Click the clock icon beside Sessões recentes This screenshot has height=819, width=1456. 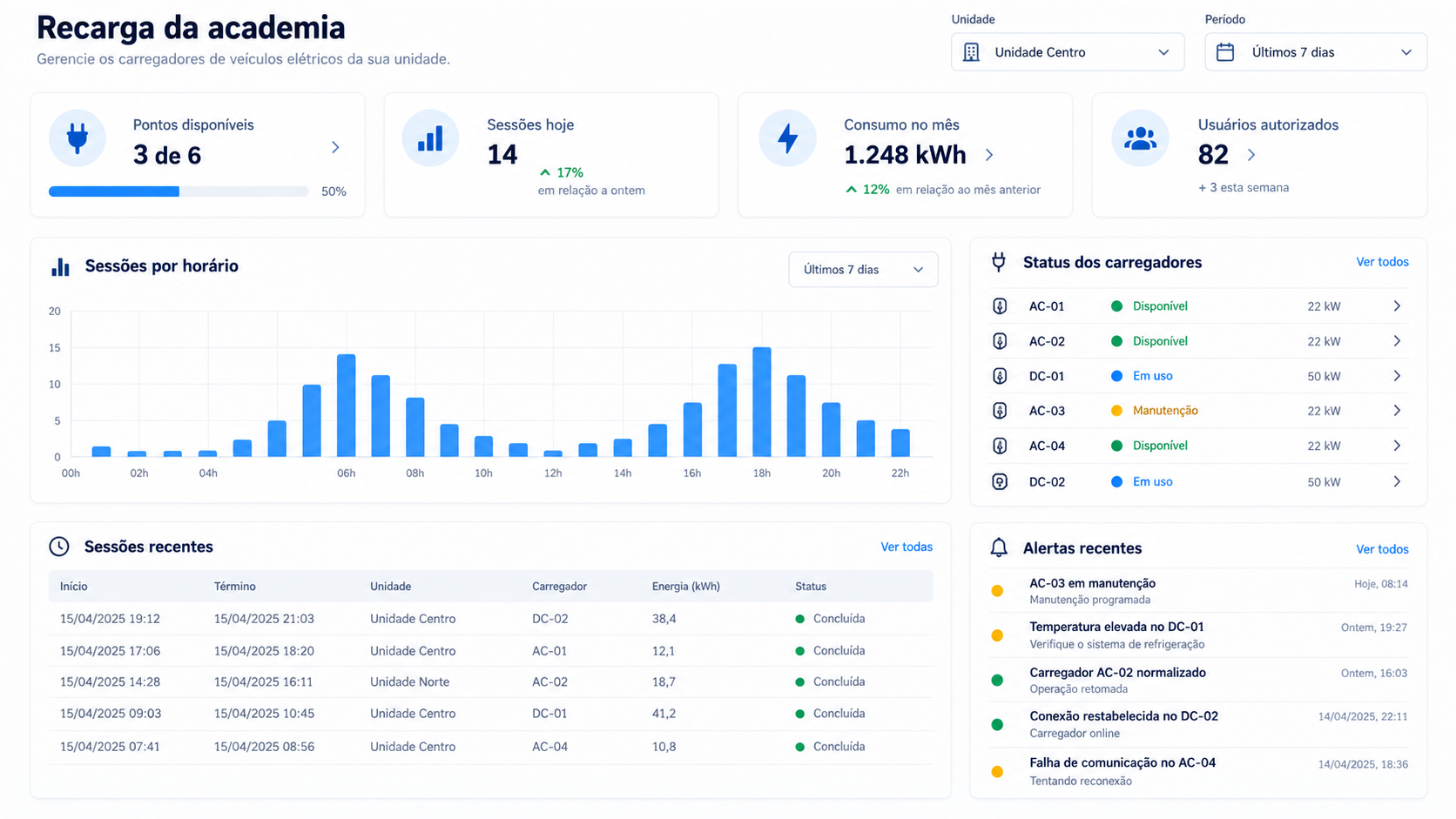point(59,547)
